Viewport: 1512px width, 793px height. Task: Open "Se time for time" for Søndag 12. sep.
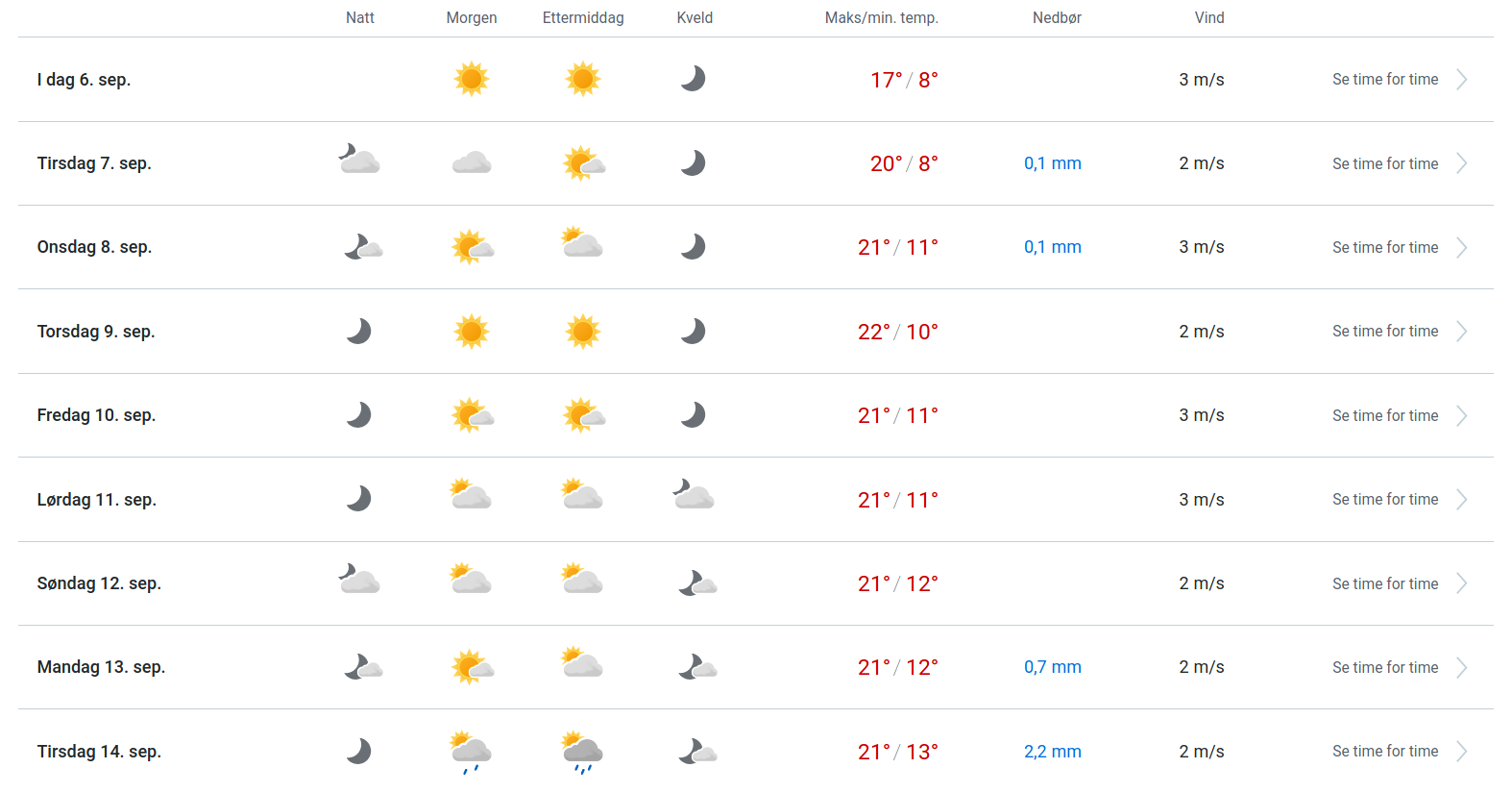coord(1384,583)
